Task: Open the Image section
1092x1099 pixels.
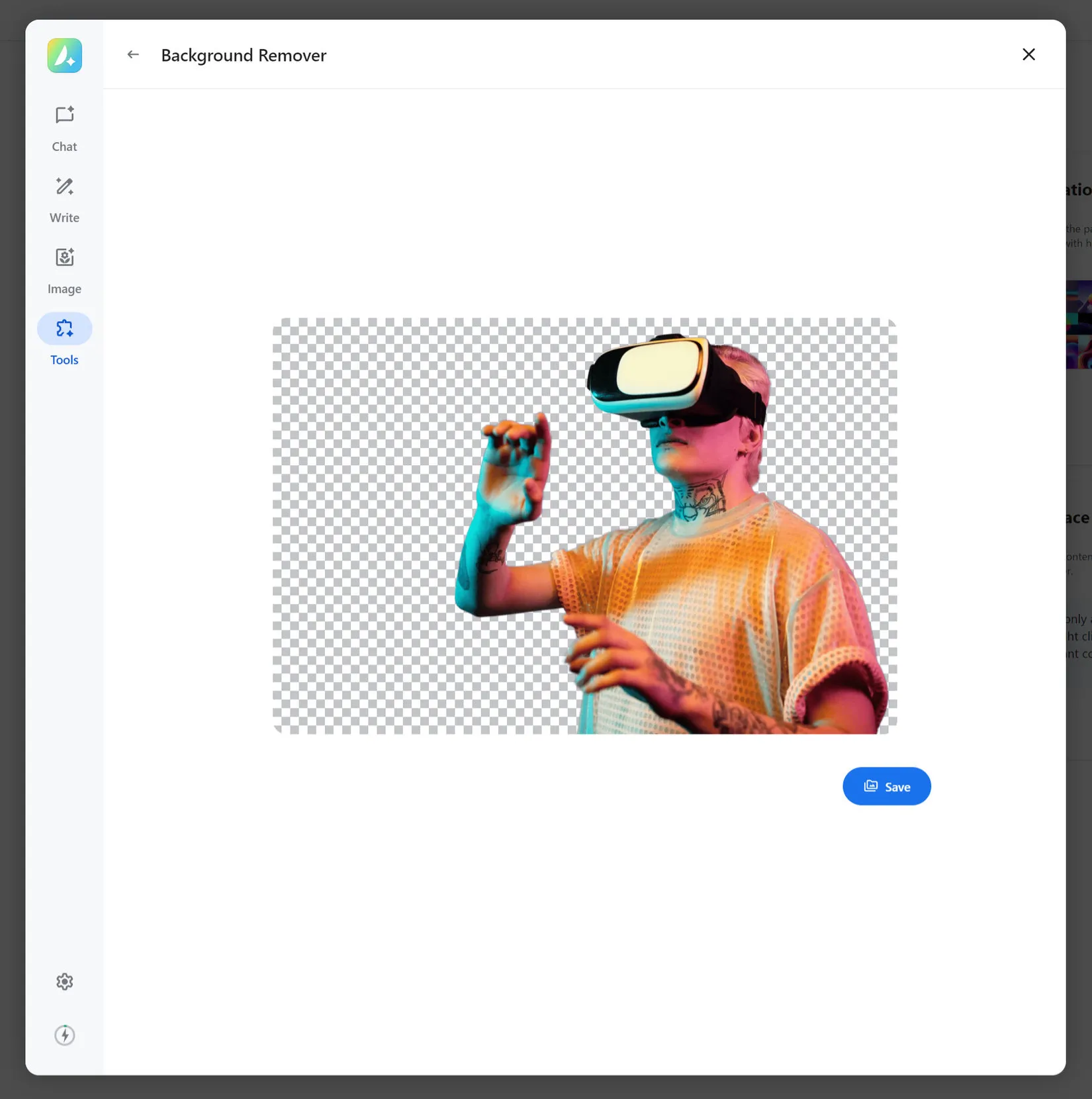Action: click(x=64, y=271)
